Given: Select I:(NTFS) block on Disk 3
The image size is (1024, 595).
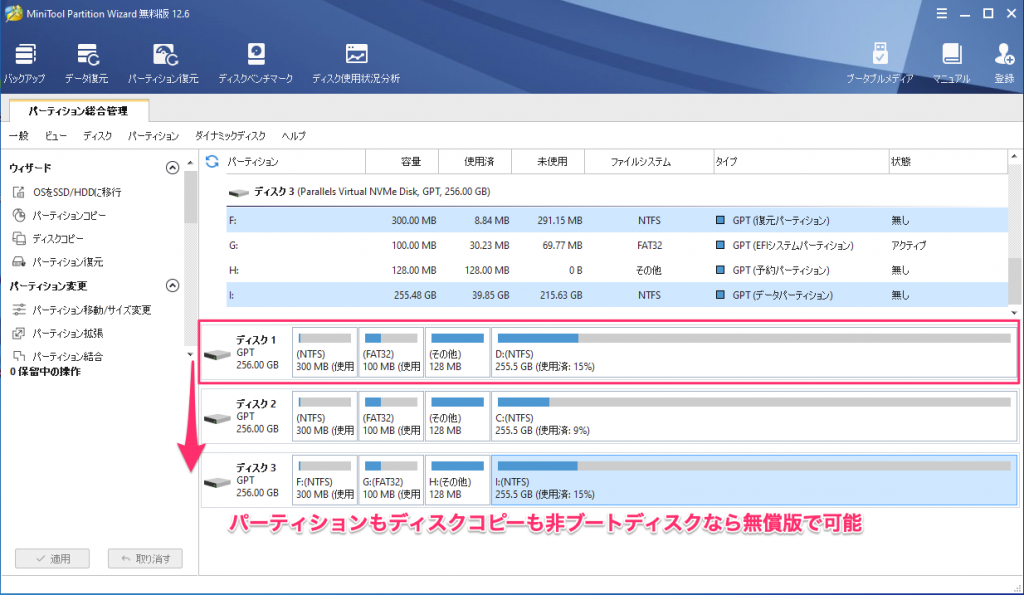Looking at the screenshot, I should coord(754,480).
